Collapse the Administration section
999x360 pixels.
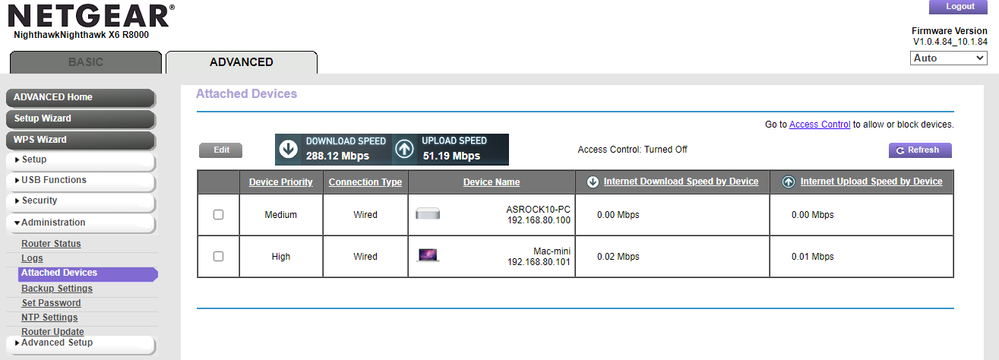tap(80, 222)
